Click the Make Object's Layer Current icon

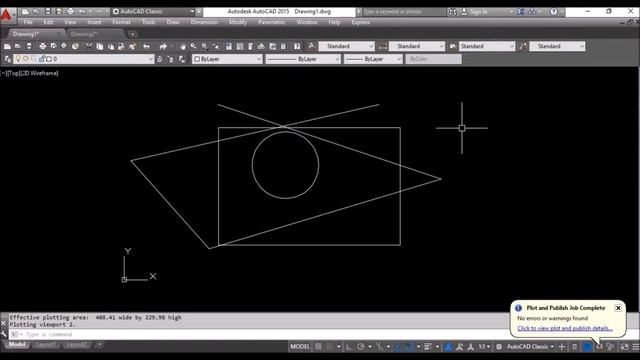[x=160, y=59]
